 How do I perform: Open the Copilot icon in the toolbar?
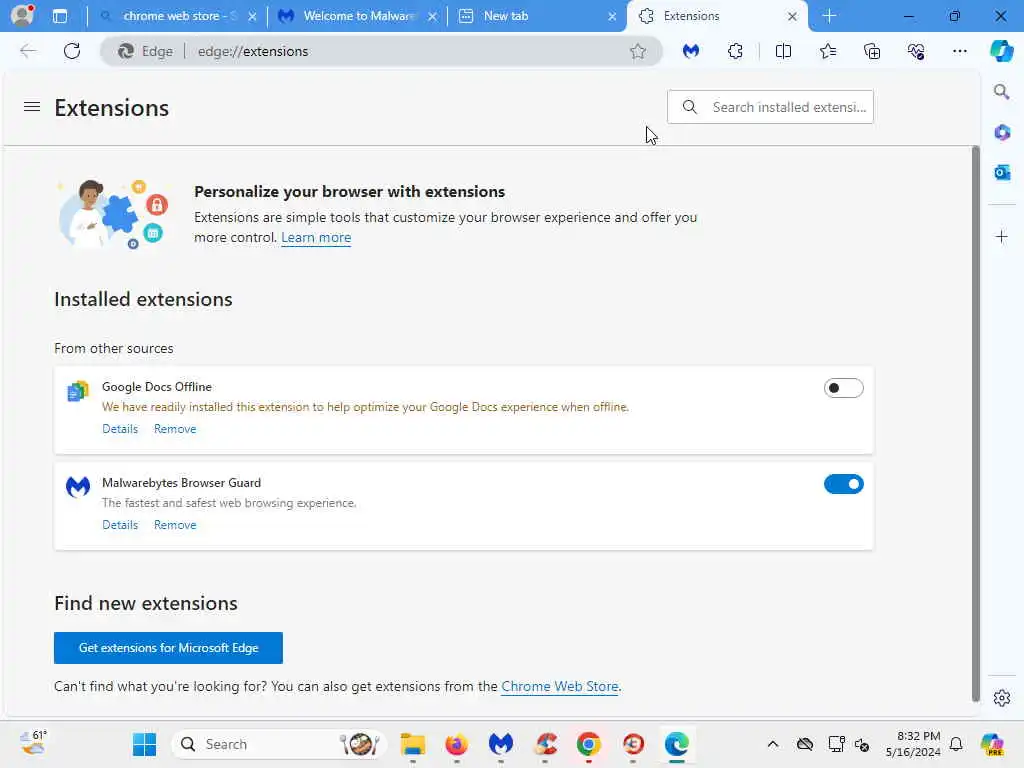click(1001, 51)
